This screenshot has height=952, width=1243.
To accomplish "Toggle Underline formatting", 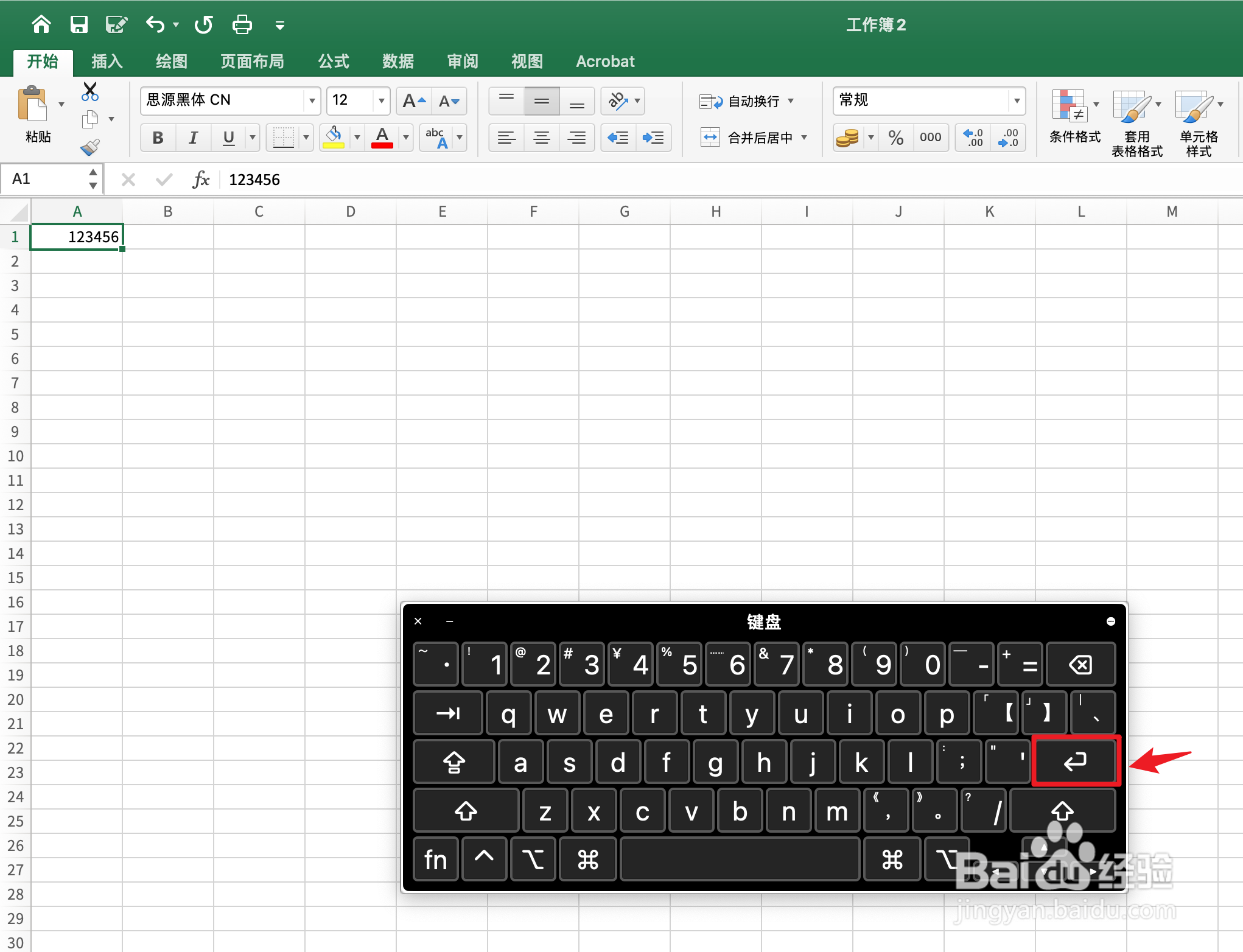I will [229, 138].
